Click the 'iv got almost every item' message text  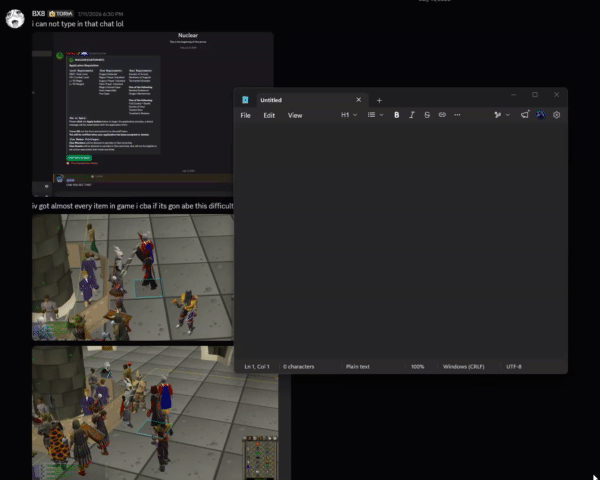132,206
